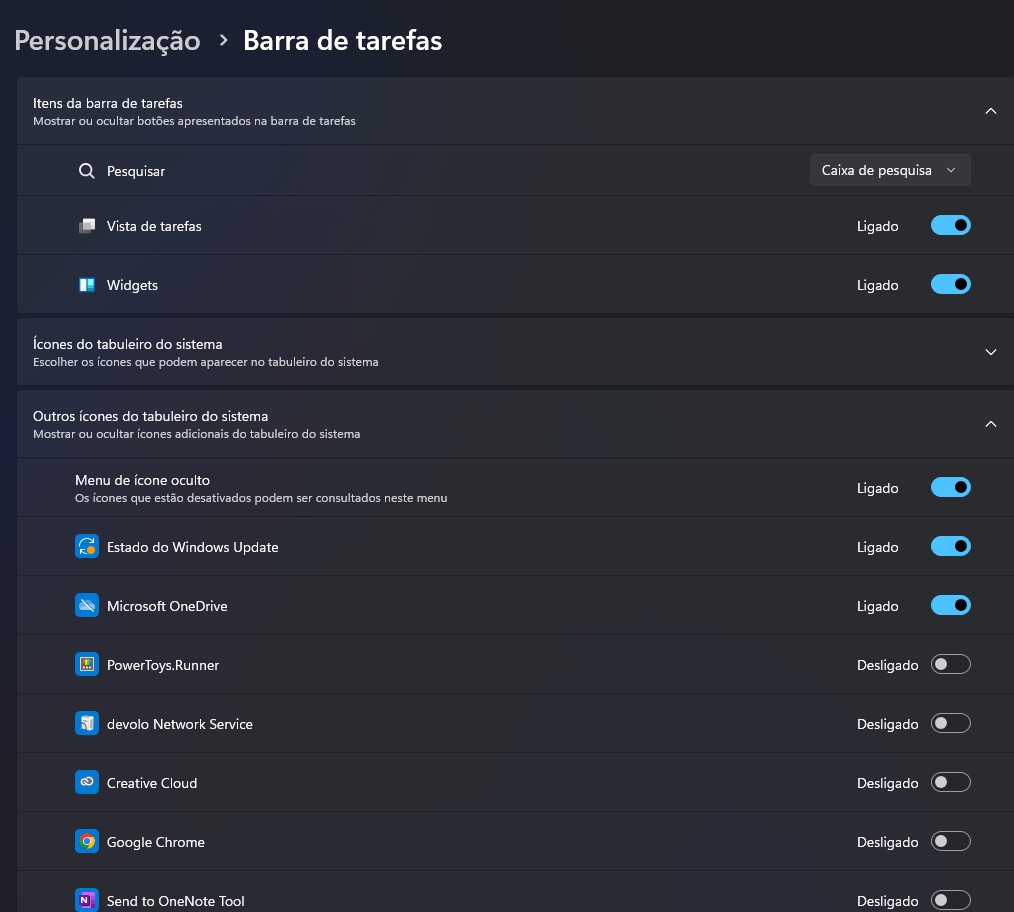Click Desligado status next to Google Chrome
Screen dimensions: 1014x912
coord(887,842)
